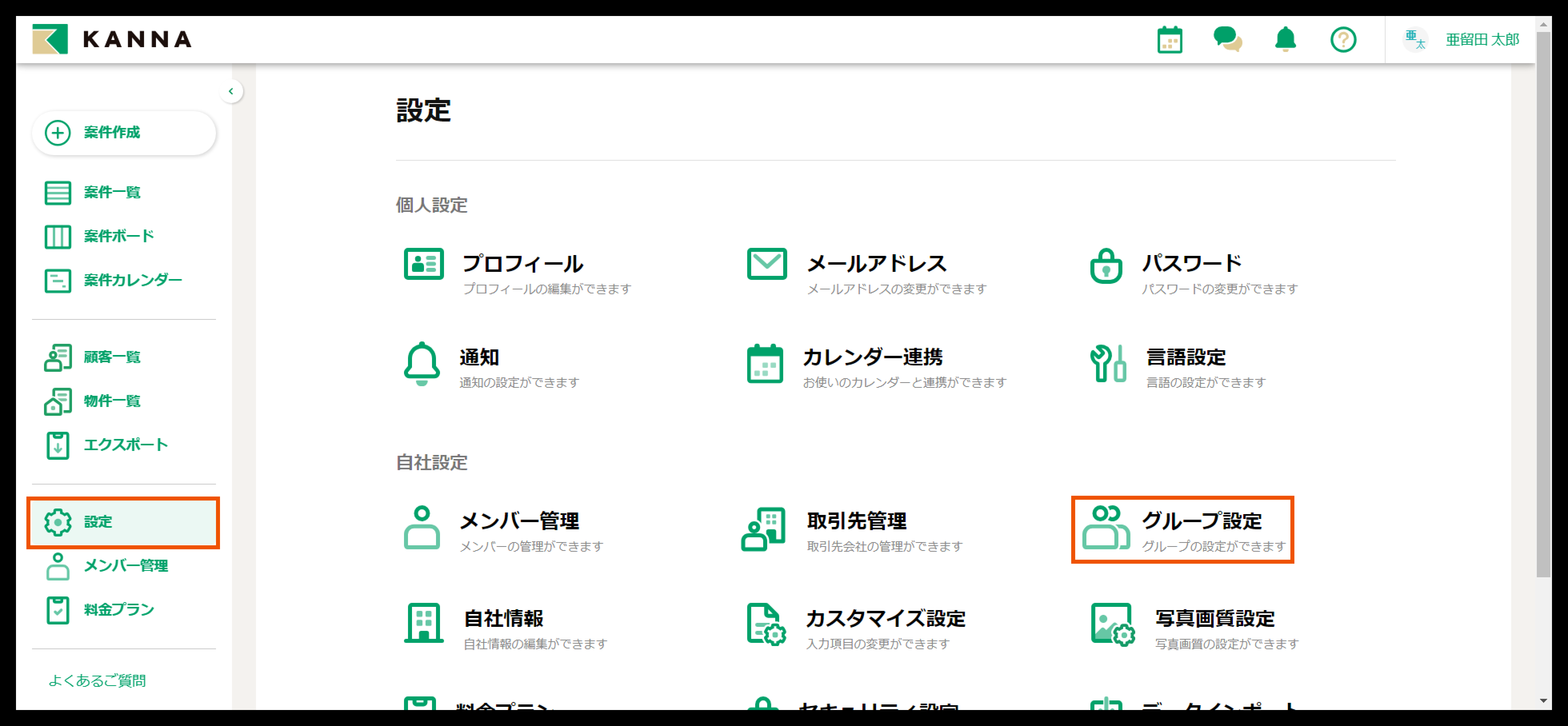Open カスタマイズ設定 customize settings
1568x726 pixels.
click(x=885, y=619)
